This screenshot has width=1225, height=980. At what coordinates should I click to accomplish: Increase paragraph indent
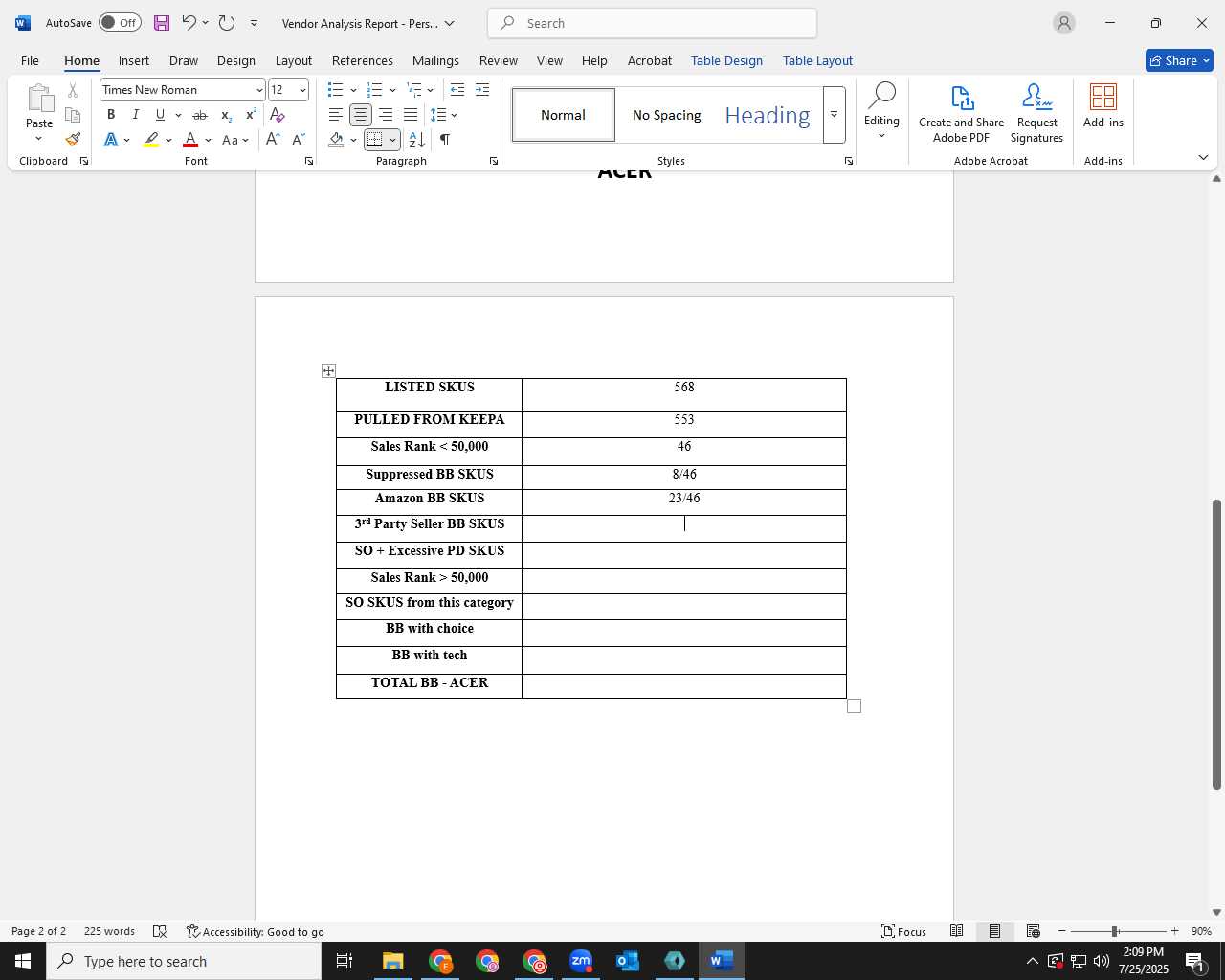[x=482, y=90]
